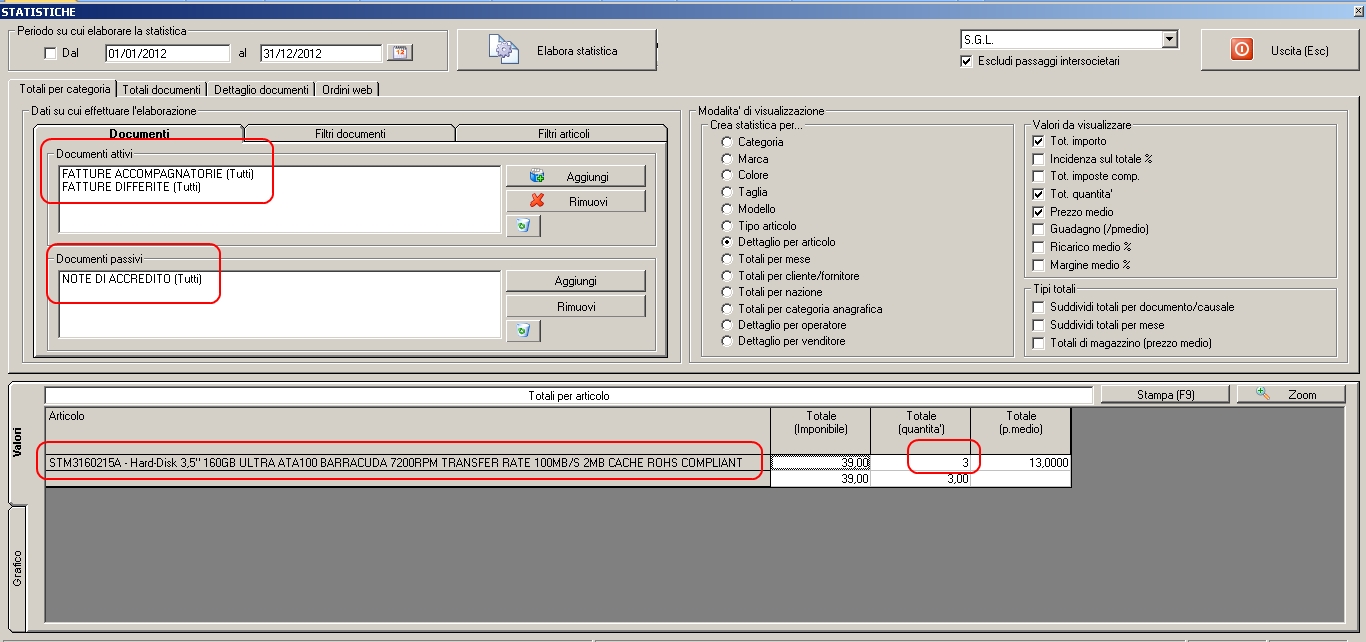1366x642 pixels.
Task: Check Suddividi totali per documento/causale
Action: (1039, 307)
